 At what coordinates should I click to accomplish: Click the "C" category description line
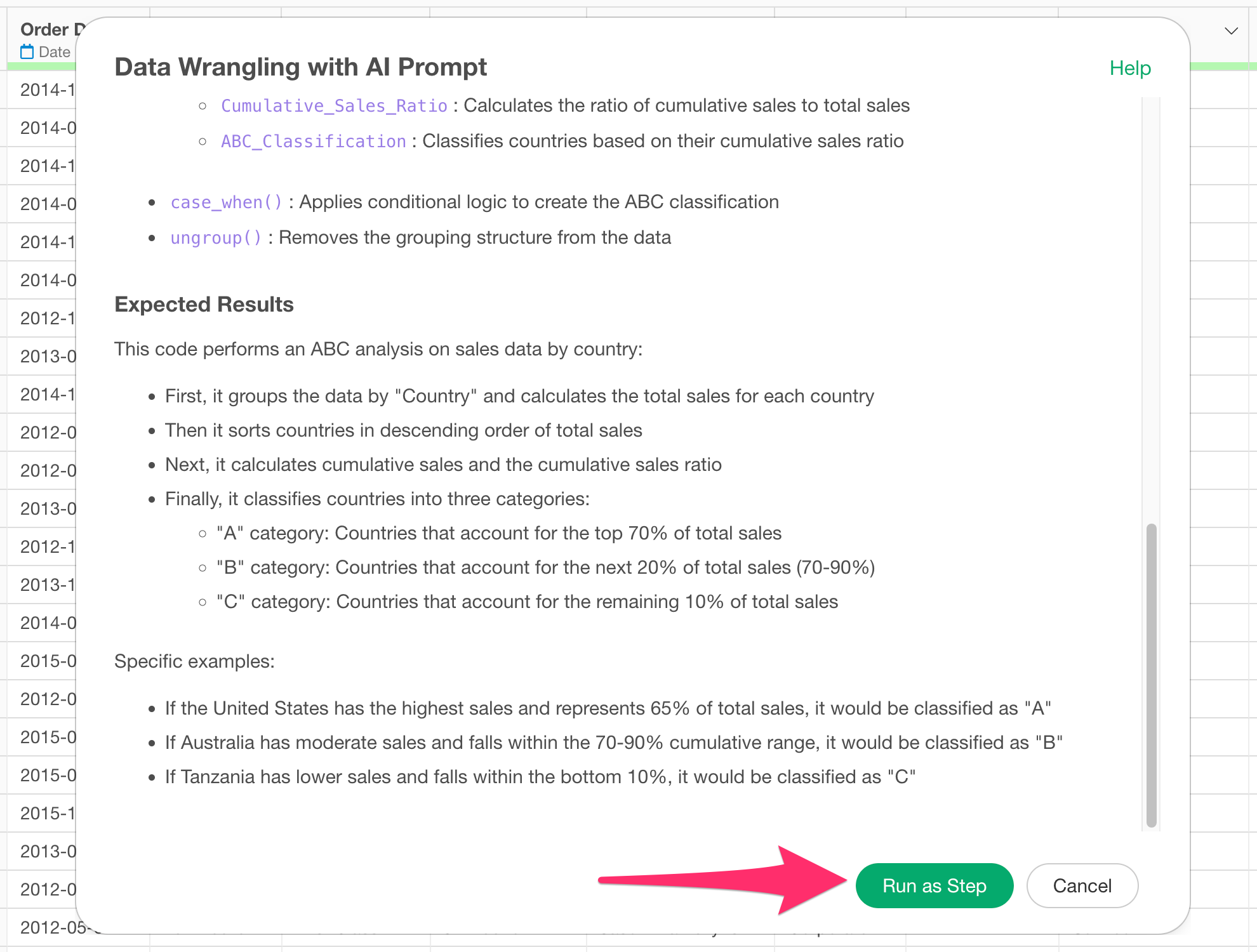point(527,602)
